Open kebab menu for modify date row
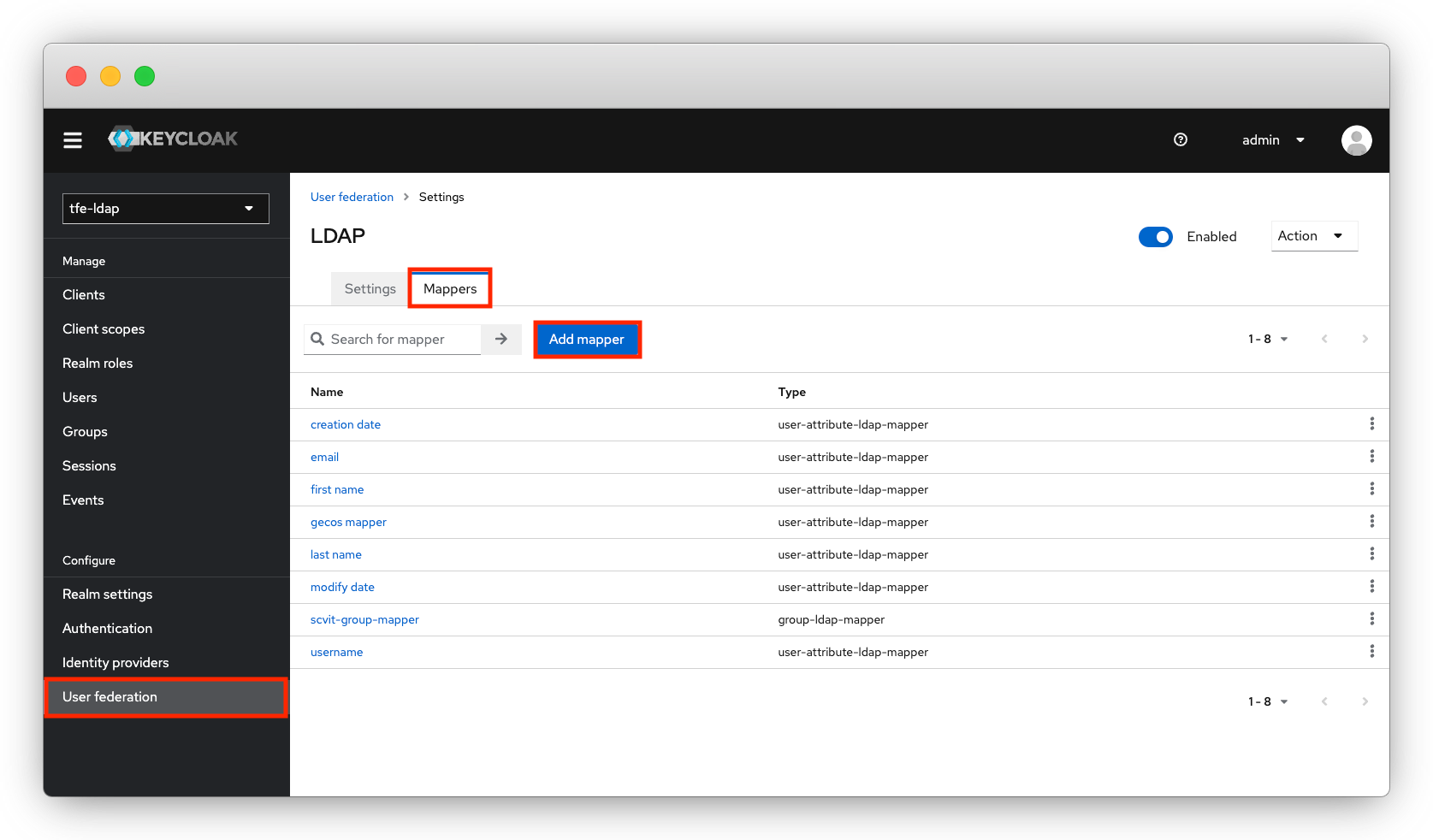 [x=1371, y=587]
